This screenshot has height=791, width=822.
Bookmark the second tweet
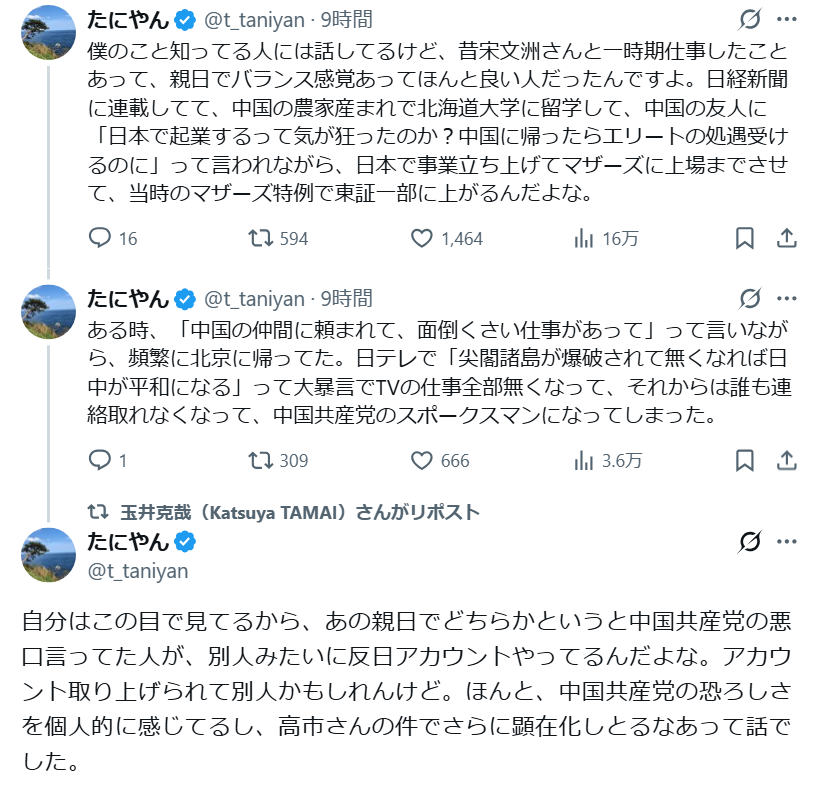click(x=744, y=460)
